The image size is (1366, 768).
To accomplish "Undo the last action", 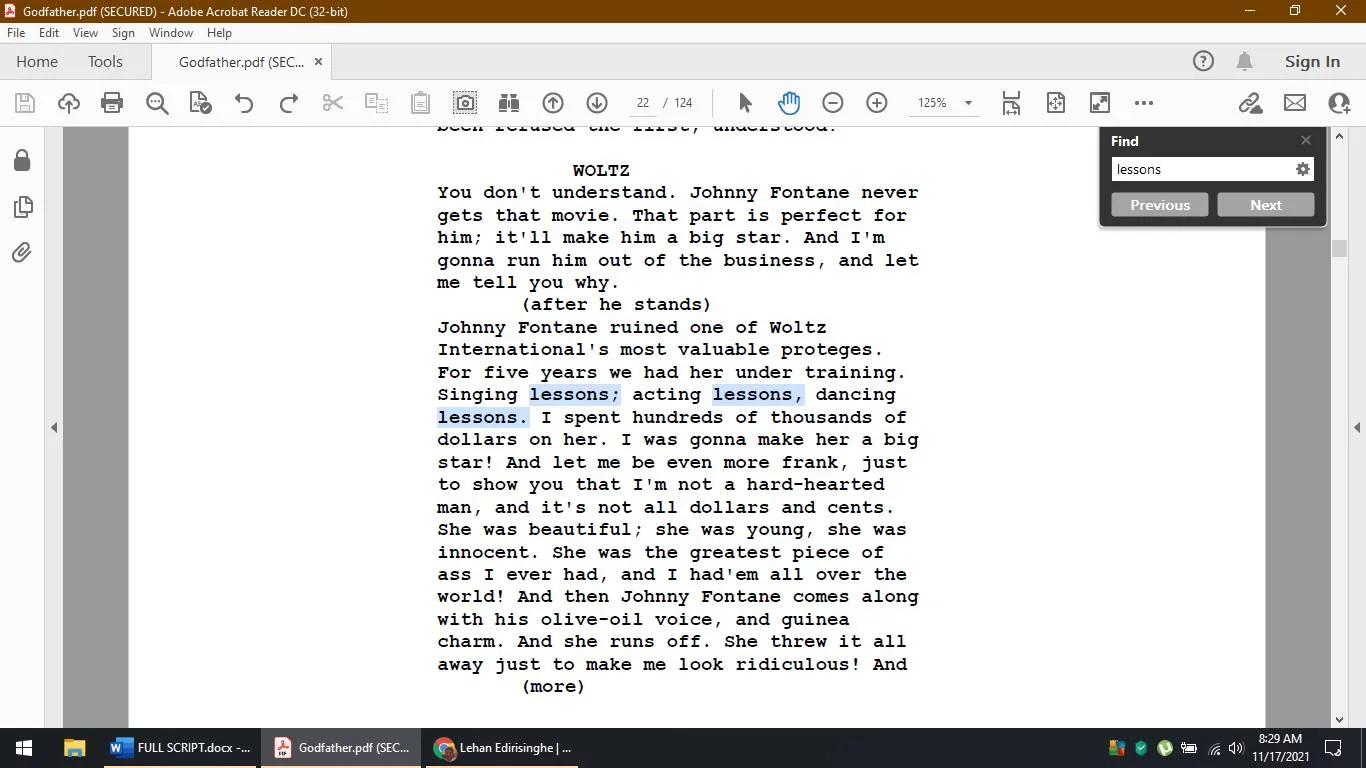I will point(244,103).
